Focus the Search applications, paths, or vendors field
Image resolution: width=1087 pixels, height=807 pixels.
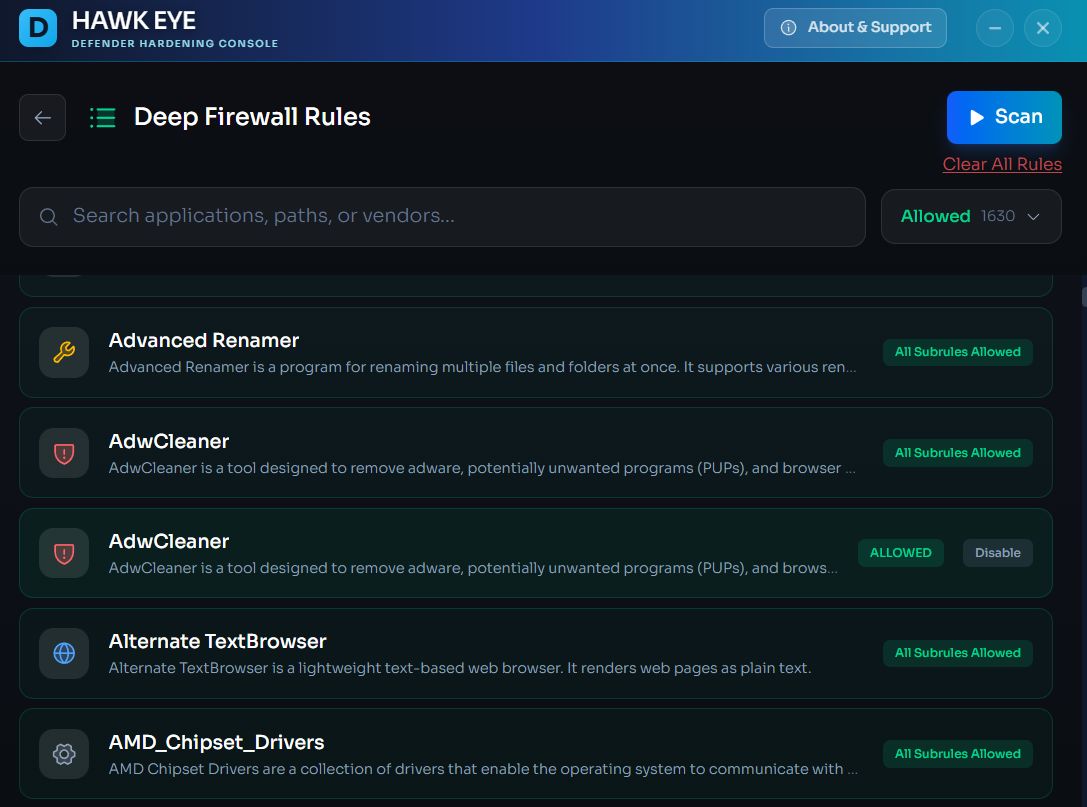click(x=442, y=216)
